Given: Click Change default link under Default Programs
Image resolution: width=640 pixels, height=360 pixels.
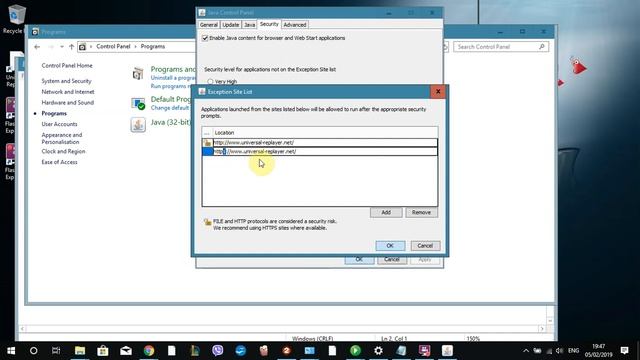Looking at the screenshot, I should (170, 108).
